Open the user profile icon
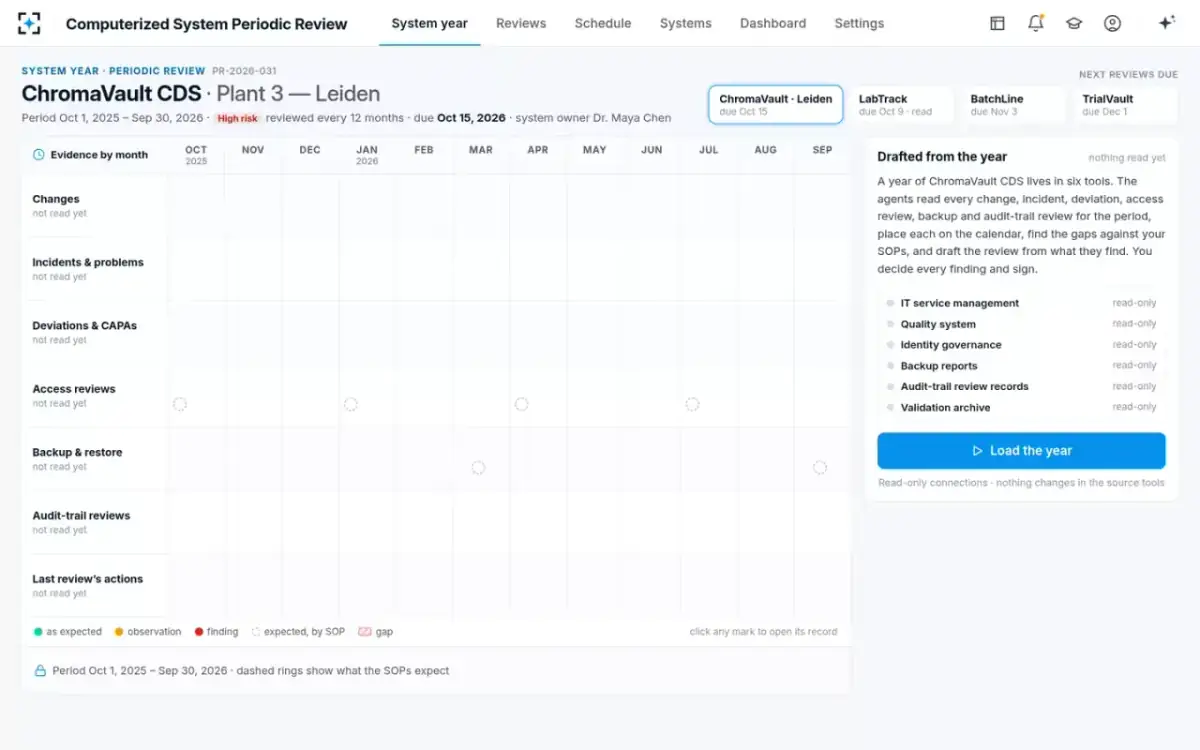Viewport: 1200px width, 750px height. [x=1112, y=23]
